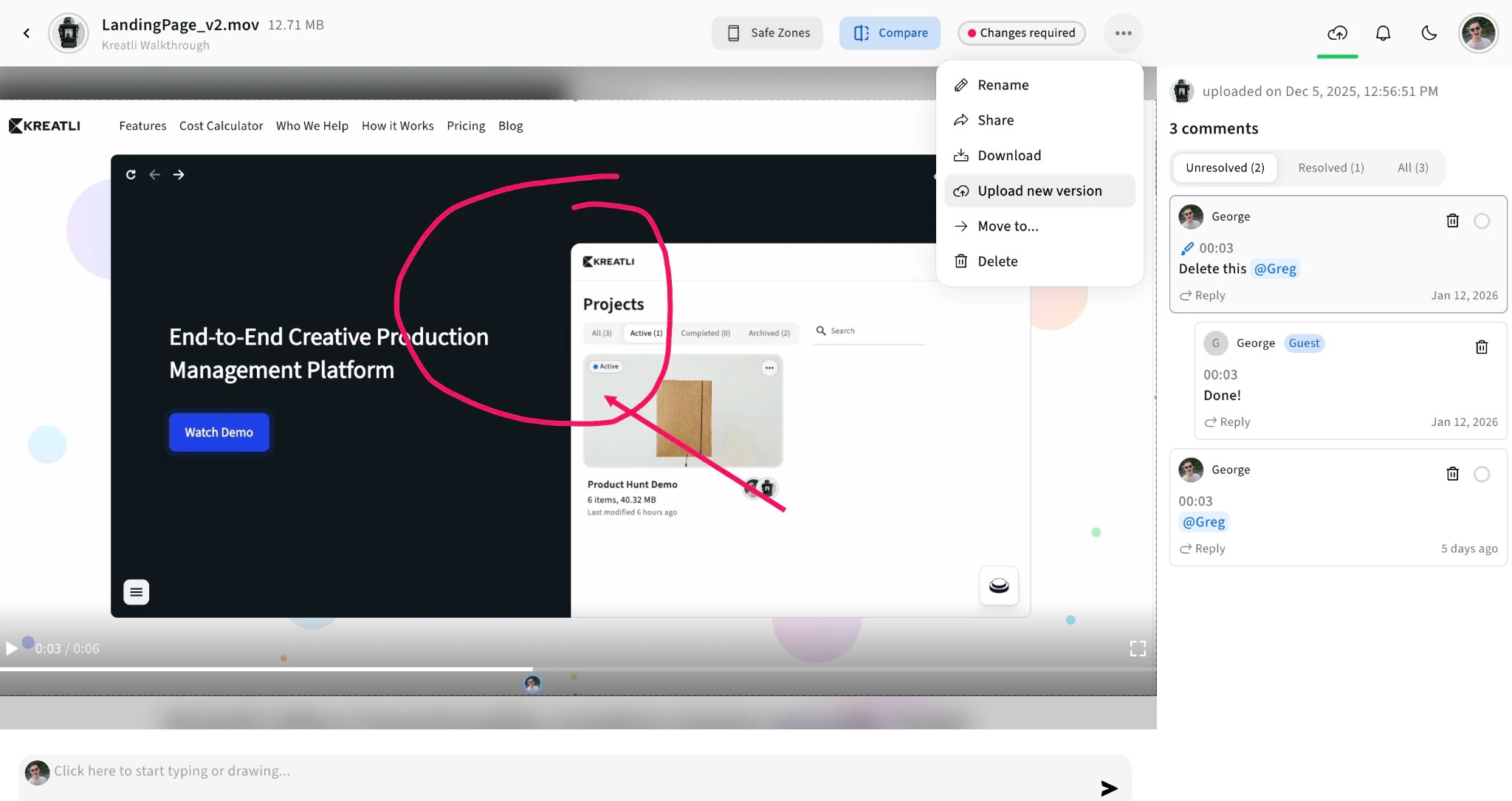
Task: Delete George's first comment with the trash icon
Action: click(x=1452, y=221)
